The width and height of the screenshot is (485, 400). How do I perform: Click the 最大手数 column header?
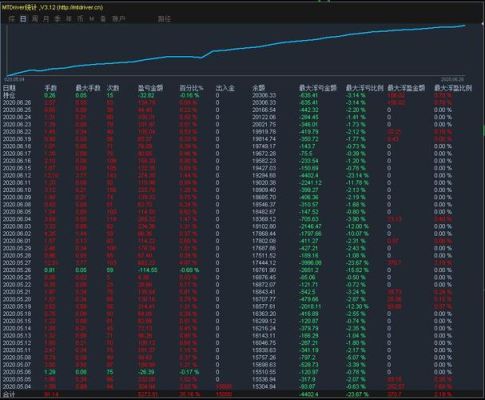click(x=88, y=88)
